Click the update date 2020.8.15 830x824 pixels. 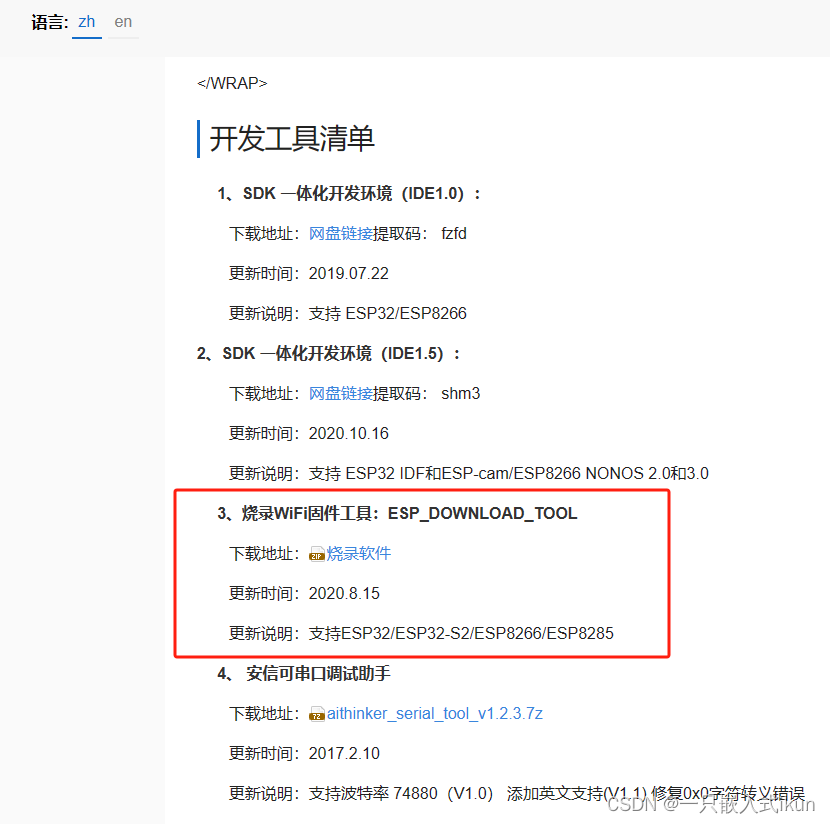pos(344,593)
